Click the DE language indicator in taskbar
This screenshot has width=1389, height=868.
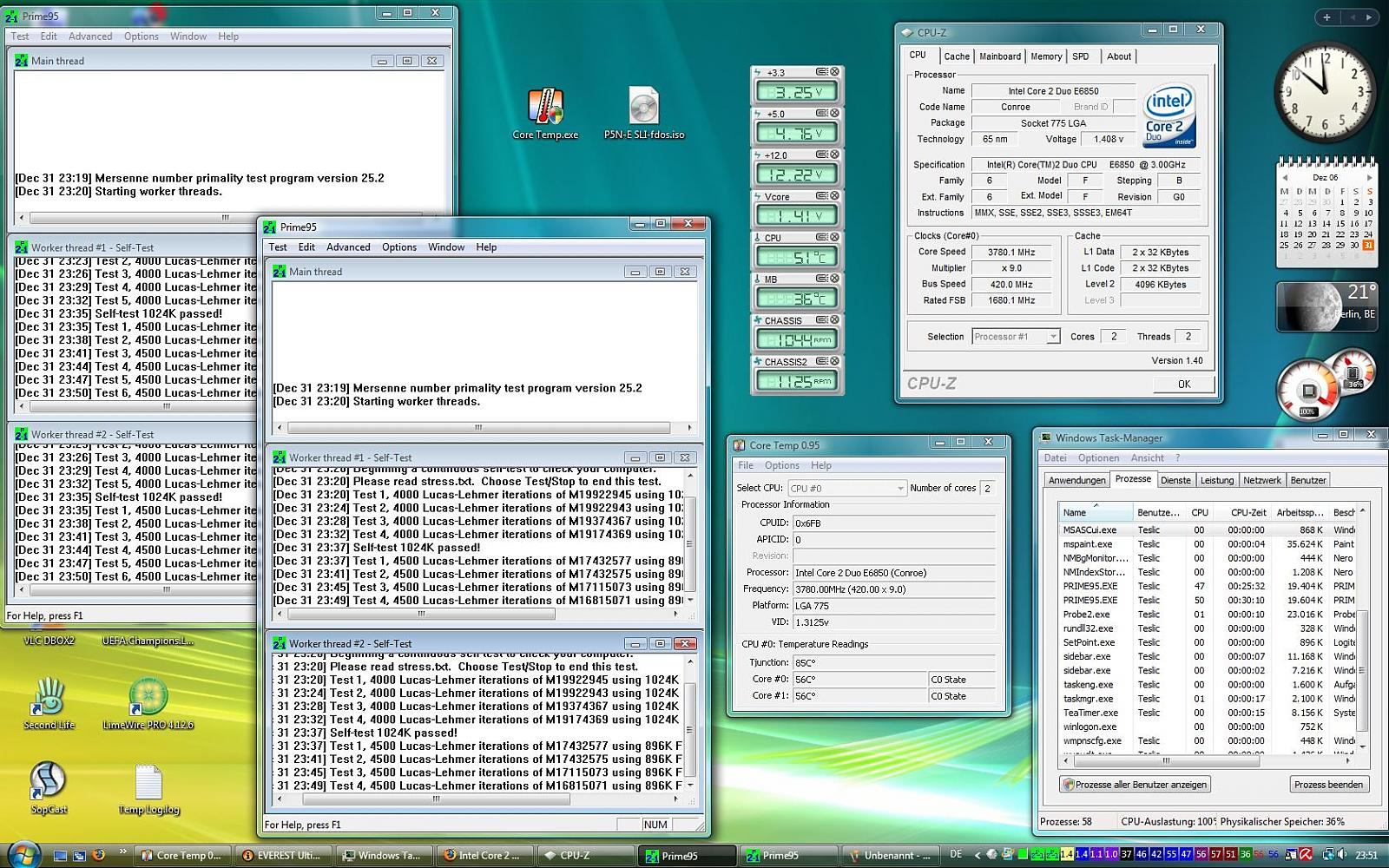(x=956, y=855)
